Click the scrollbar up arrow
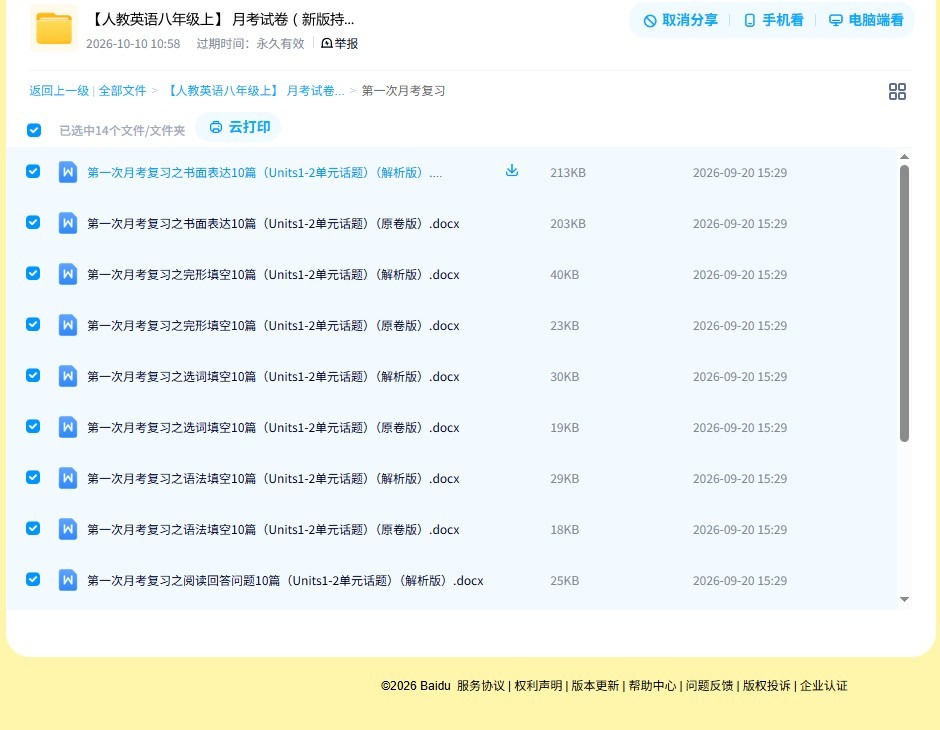Viewport: 940px width, 730px height. click(905, 156)
